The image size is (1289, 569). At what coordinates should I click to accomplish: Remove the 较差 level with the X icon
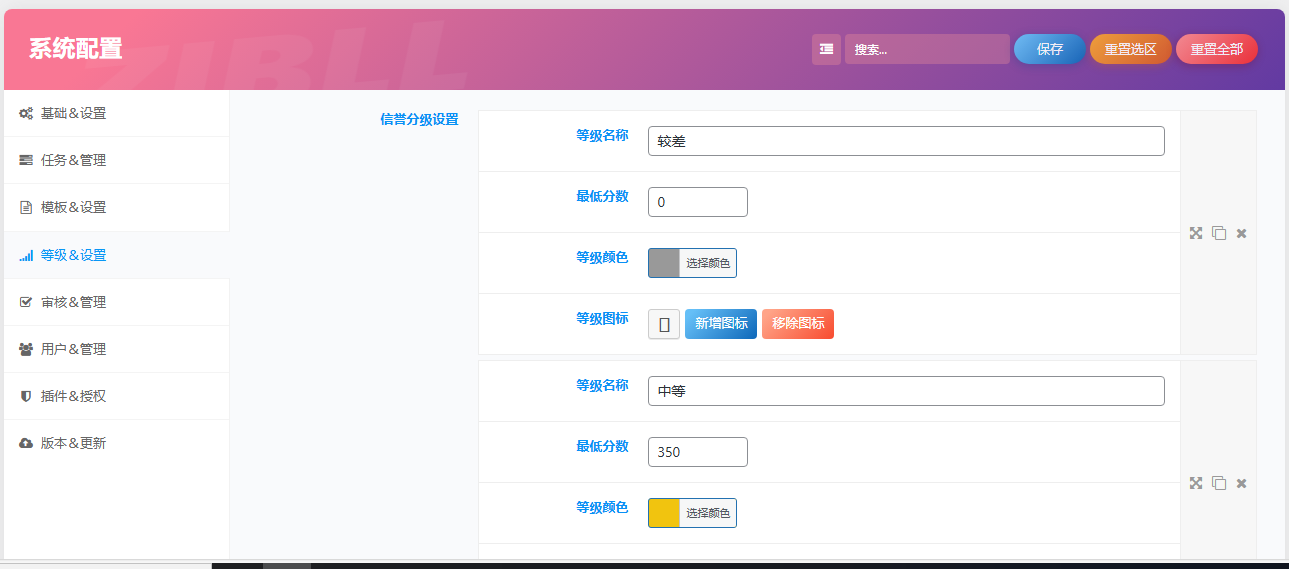pos(1241,233)
